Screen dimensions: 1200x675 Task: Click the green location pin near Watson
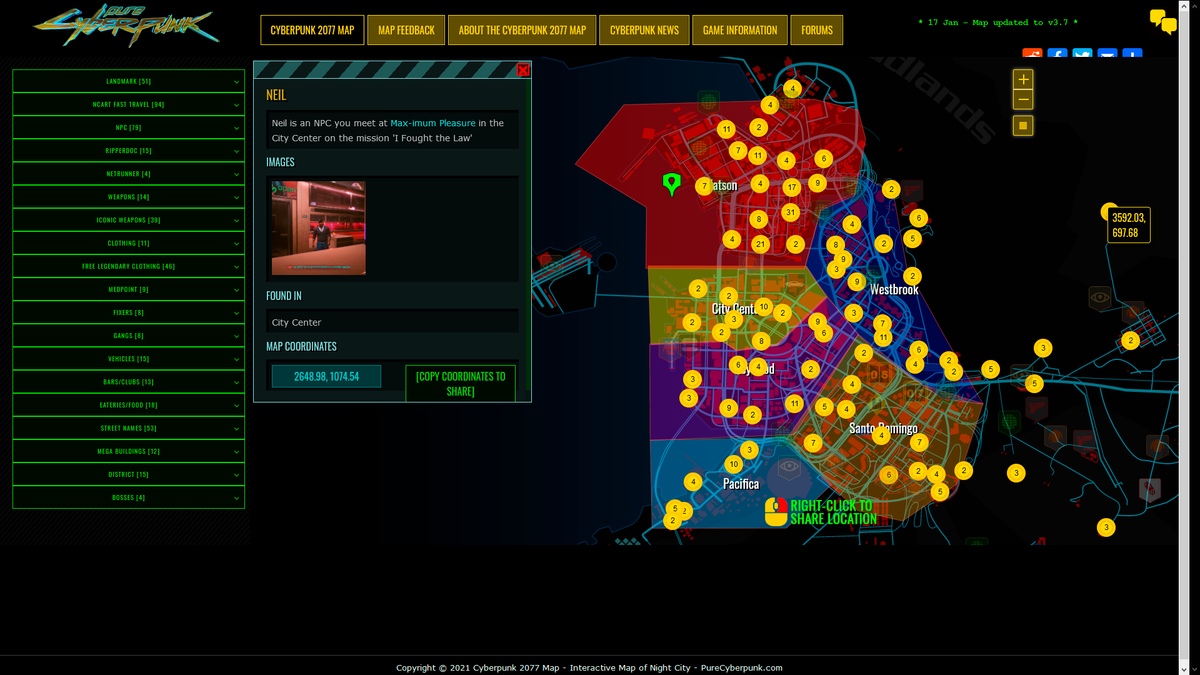[672, 183]
